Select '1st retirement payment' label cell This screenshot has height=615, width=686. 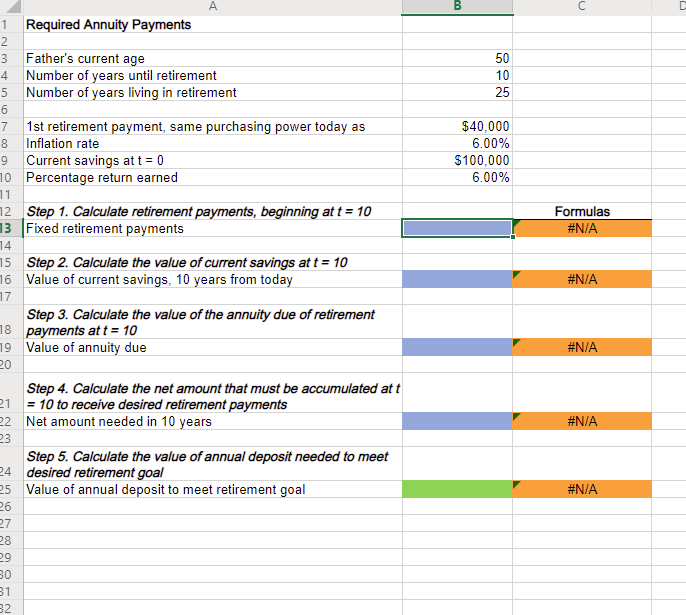pyautogui.click(x=213, y=126)
